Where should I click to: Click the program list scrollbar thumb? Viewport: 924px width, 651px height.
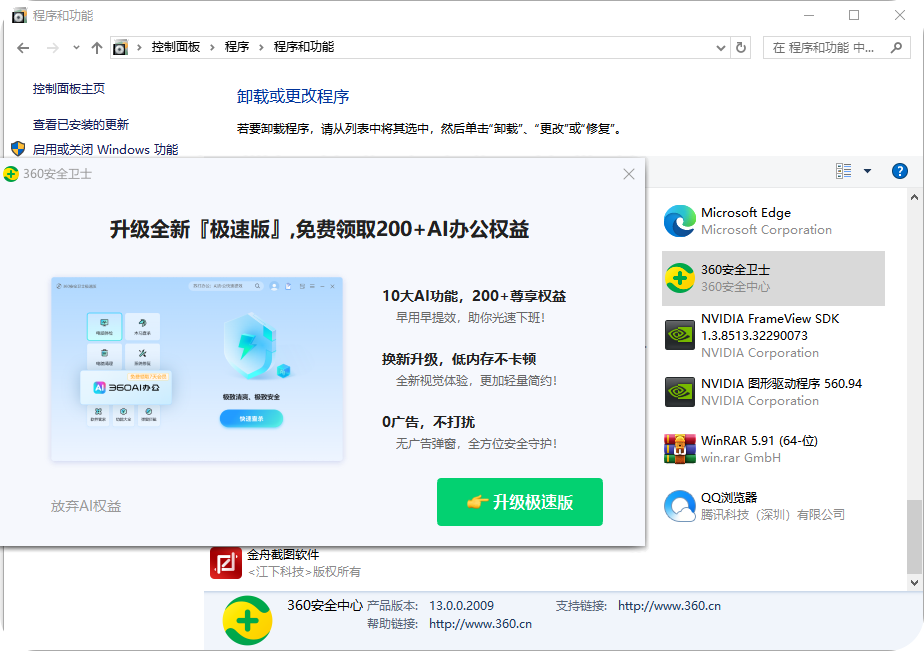pos(914,536)
